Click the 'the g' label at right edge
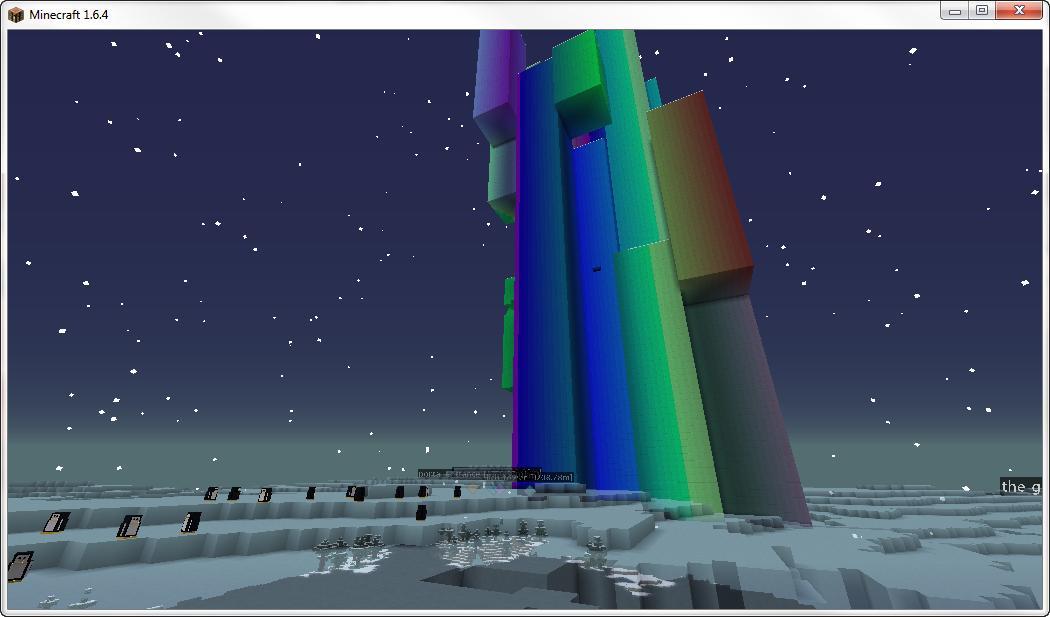This screenshot has height=617, width=1050. click(x=1021, y=486)
